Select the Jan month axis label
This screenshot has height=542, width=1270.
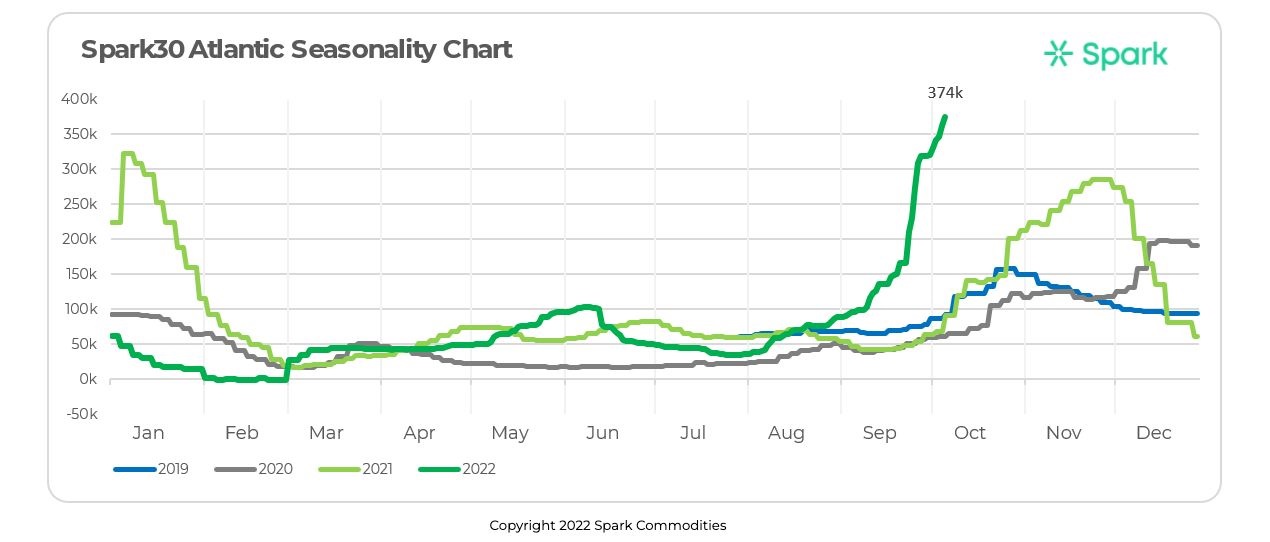(148, 433)
